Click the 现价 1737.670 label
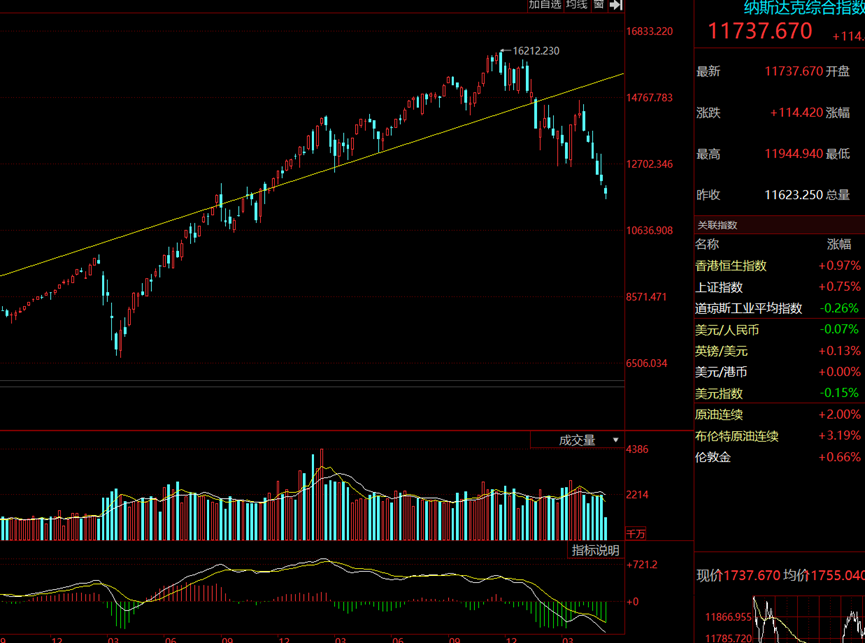Screen dimensions: 865x643 738,576
